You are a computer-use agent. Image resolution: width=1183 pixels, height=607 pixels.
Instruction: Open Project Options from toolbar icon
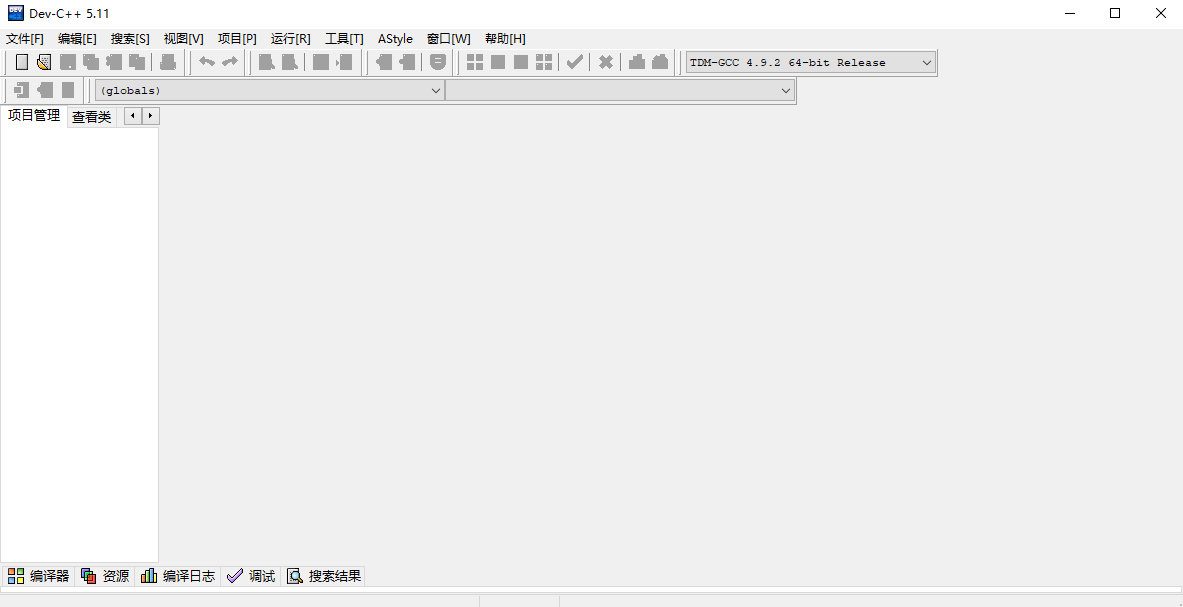438,62
